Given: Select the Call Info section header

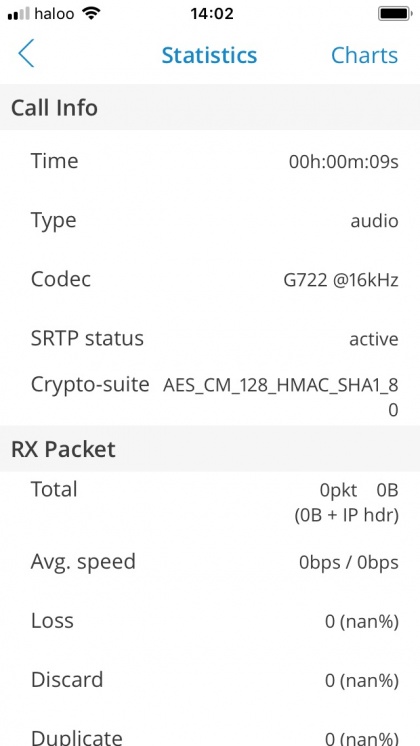Looking at the screenshot, I should pos(210,108).
